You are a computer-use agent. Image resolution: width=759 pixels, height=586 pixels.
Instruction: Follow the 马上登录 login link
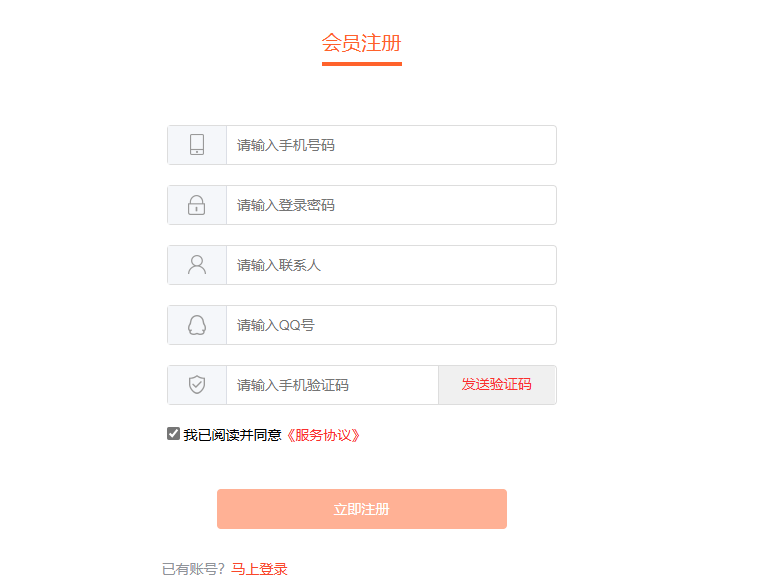pos(259,569)
